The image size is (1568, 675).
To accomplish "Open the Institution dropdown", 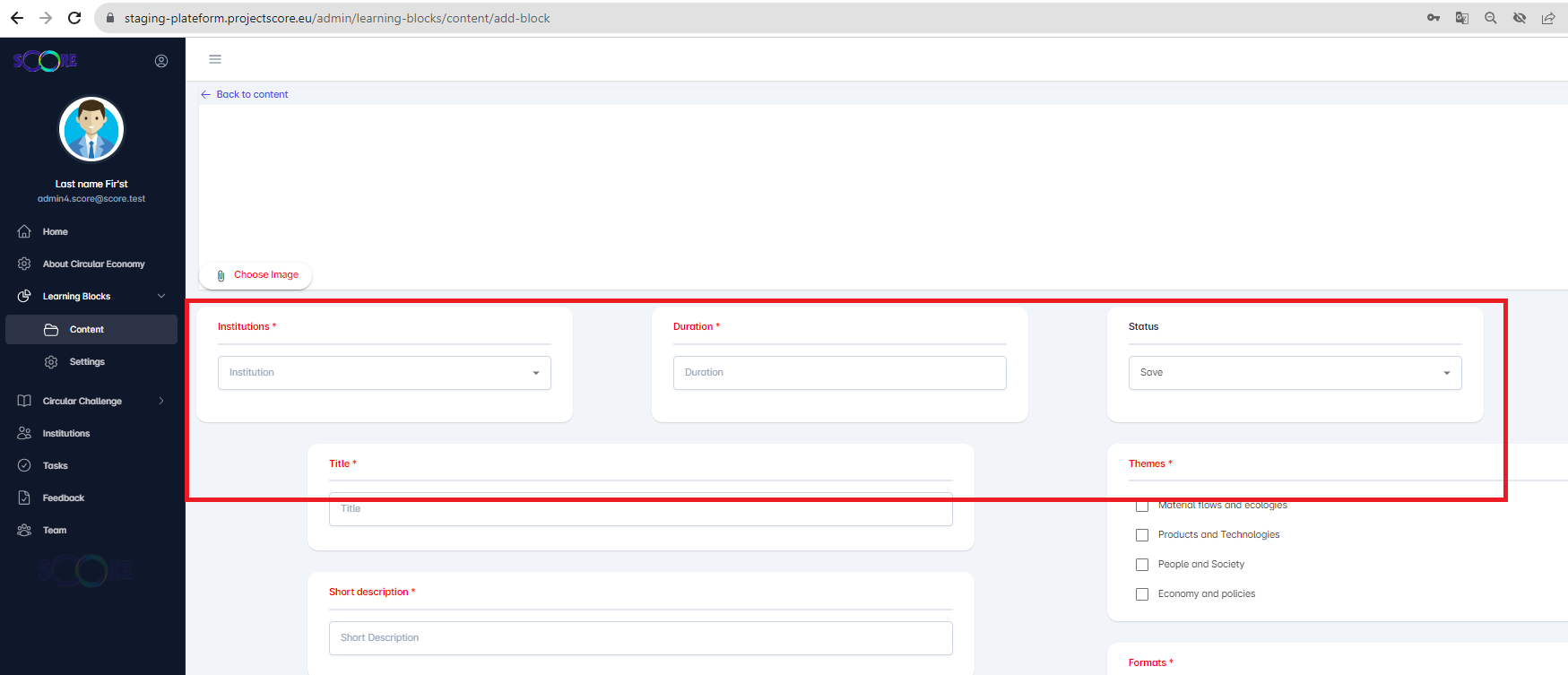I will coord(384,373).
